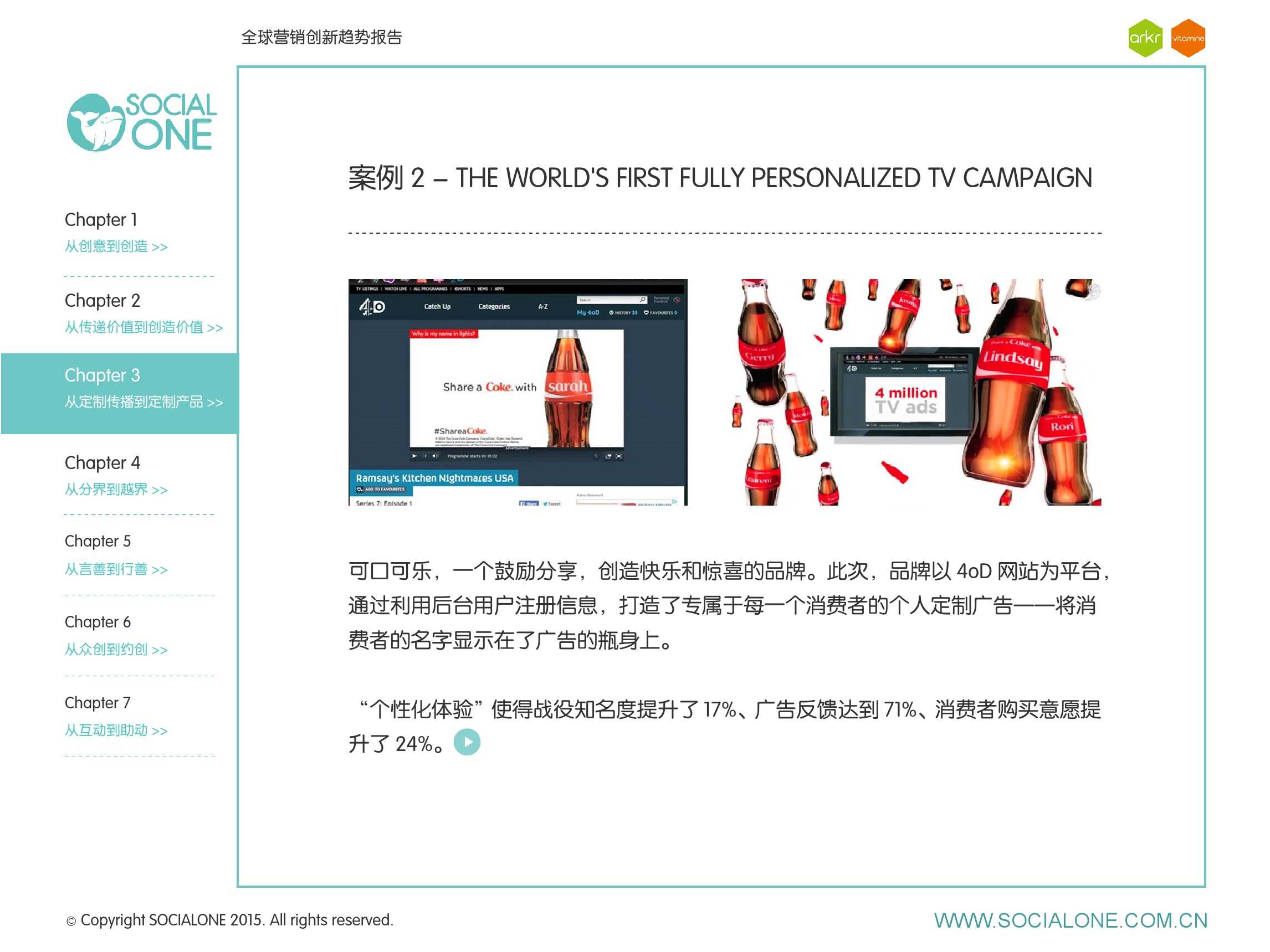
Task: Click the green arkr hexagon logo
Action: [x=1145, y=38]
